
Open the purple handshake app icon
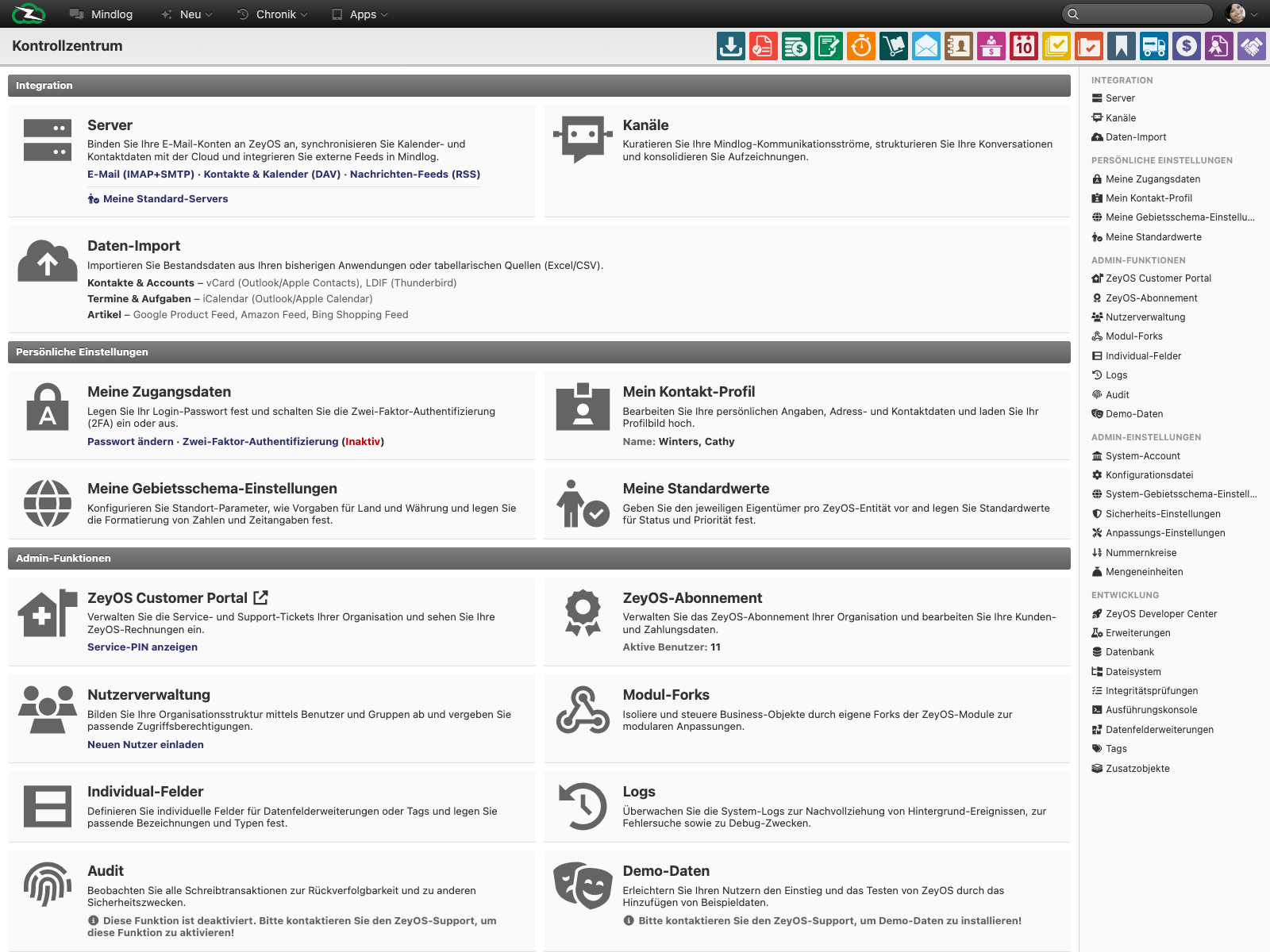[x=1252, y=46]
